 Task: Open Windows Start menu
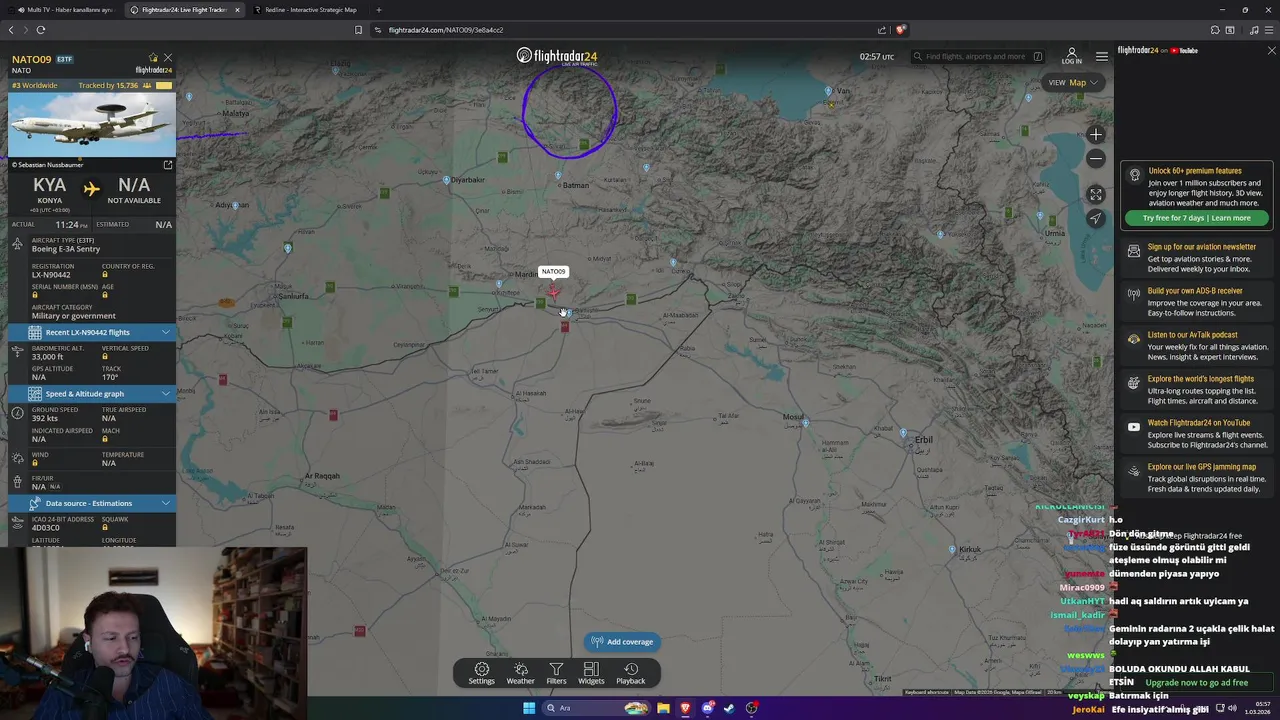click(529, 708)
